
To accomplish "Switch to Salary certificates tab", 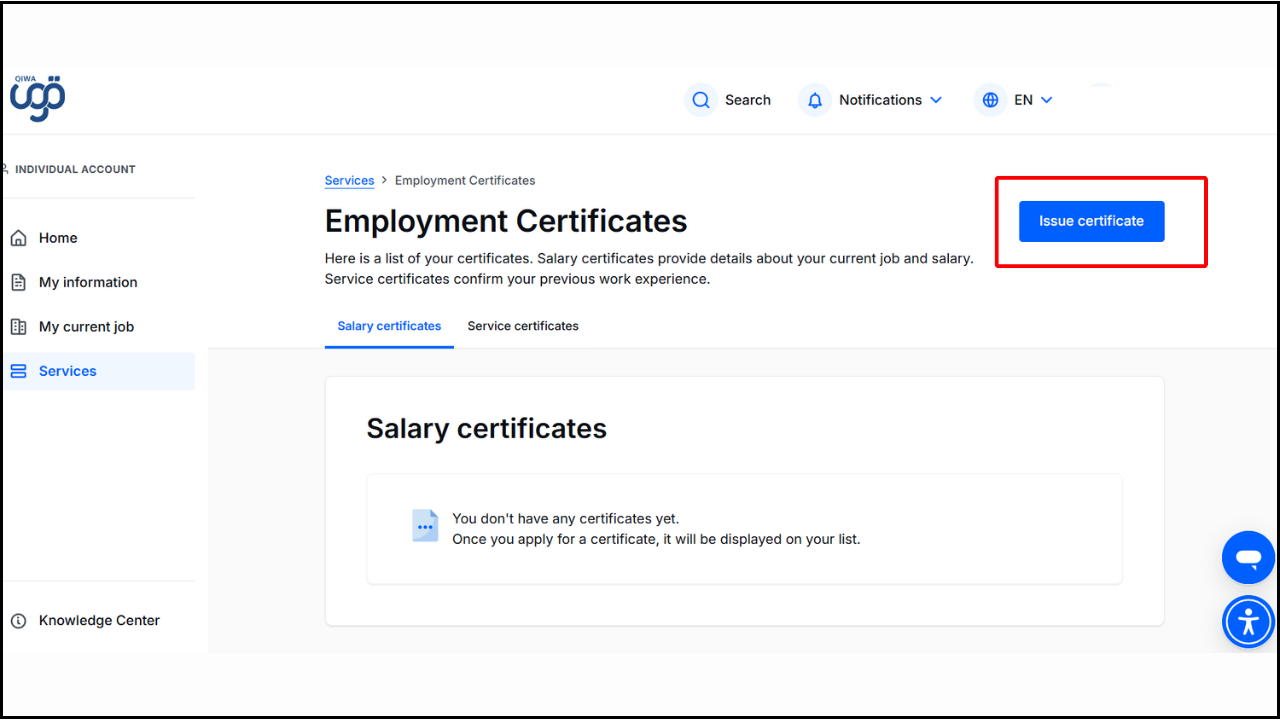I will pyautogui.click(x=389, y=326).
